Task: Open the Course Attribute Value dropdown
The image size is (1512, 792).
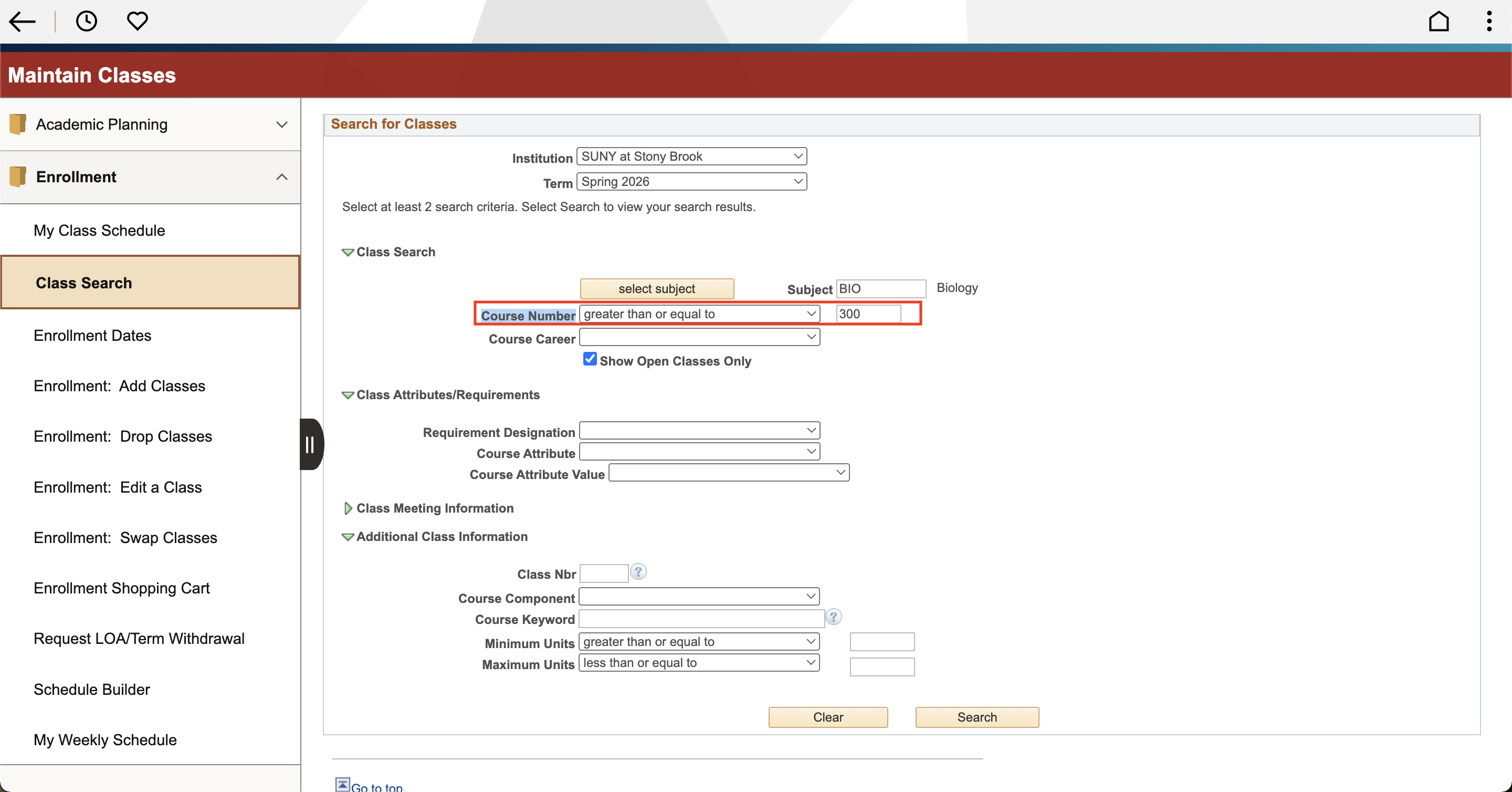Action: (729, 473)
